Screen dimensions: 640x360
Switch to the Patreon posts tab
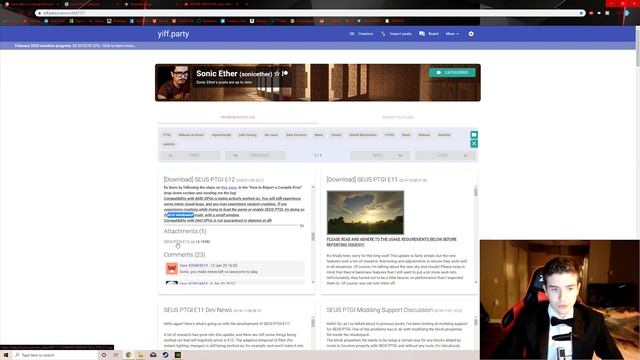point(238,117)
